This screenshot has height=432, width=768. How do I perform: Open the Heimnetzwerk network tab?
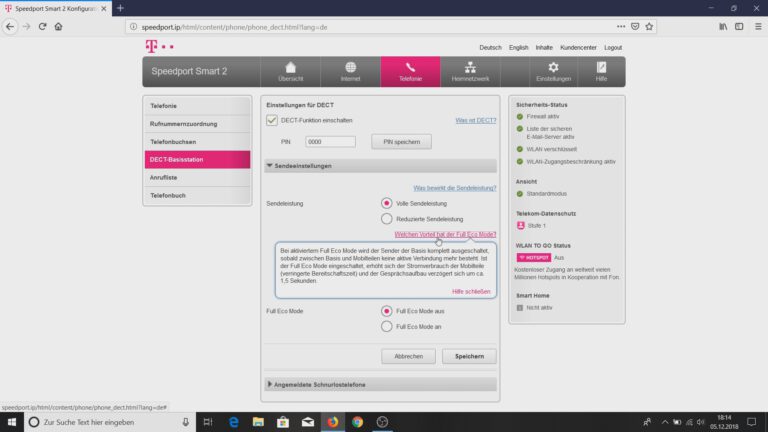470,72
